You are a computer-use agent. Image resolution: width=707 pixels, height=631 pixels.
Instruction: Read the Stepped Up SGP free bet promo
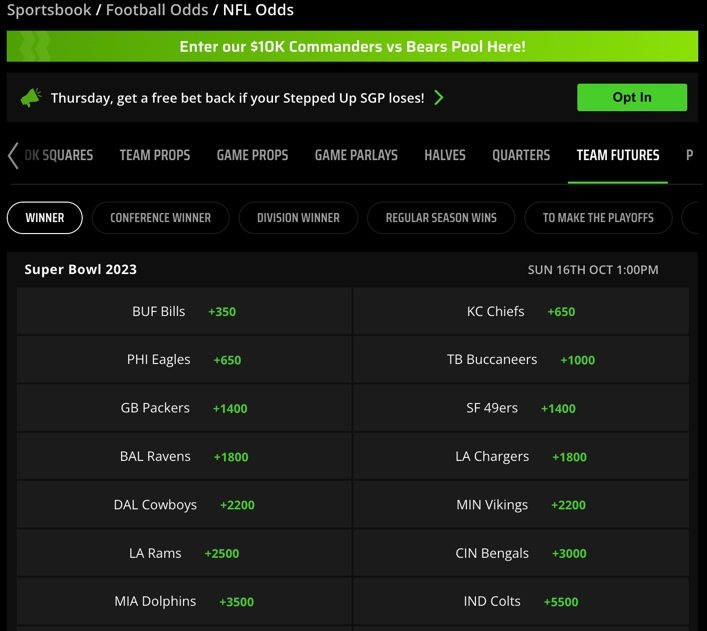pos(237,98)
